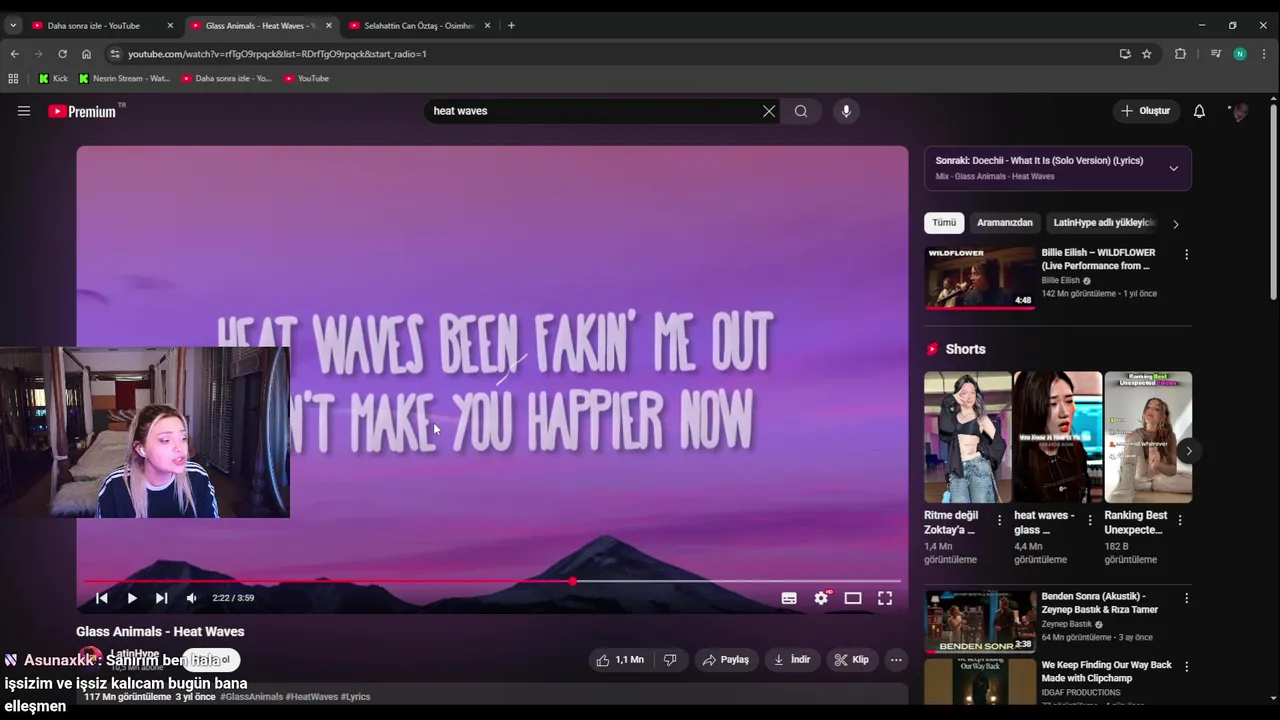Like the video with 1,1 Mn likes
The image size is (1280, 720).
click(620, 660)
